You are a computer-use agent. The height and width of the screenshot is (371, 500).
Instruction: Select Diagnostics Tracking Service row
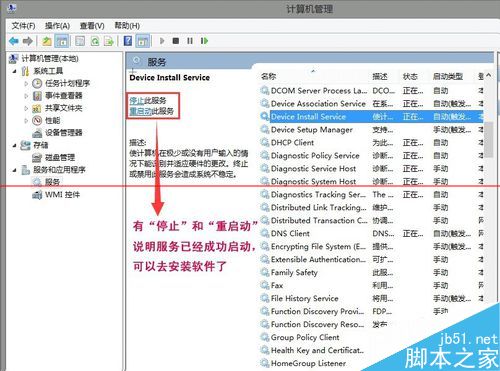(372, 194)
